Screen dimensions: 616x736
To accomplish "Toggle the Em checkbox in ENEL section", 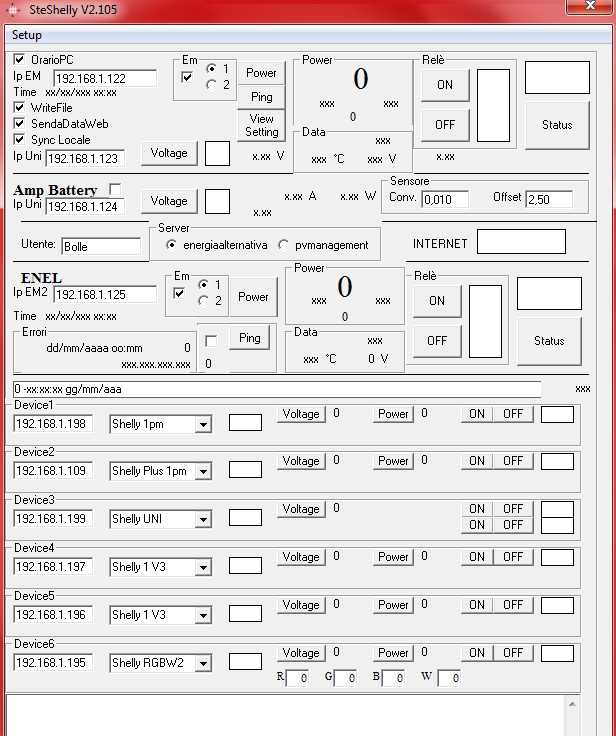I will [x=179, y=293].
